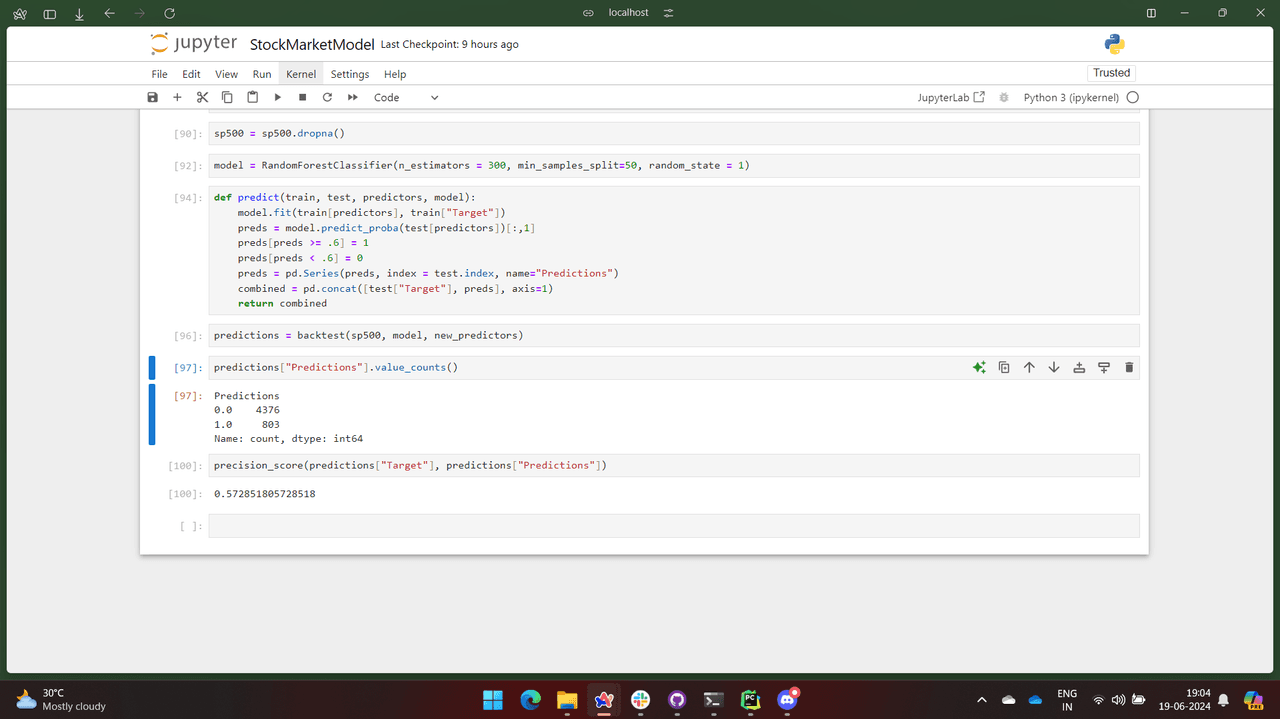The image size is (1280, 719).
Task: Expand the hidden system tray icons chevron
Action: click(981, 700)
